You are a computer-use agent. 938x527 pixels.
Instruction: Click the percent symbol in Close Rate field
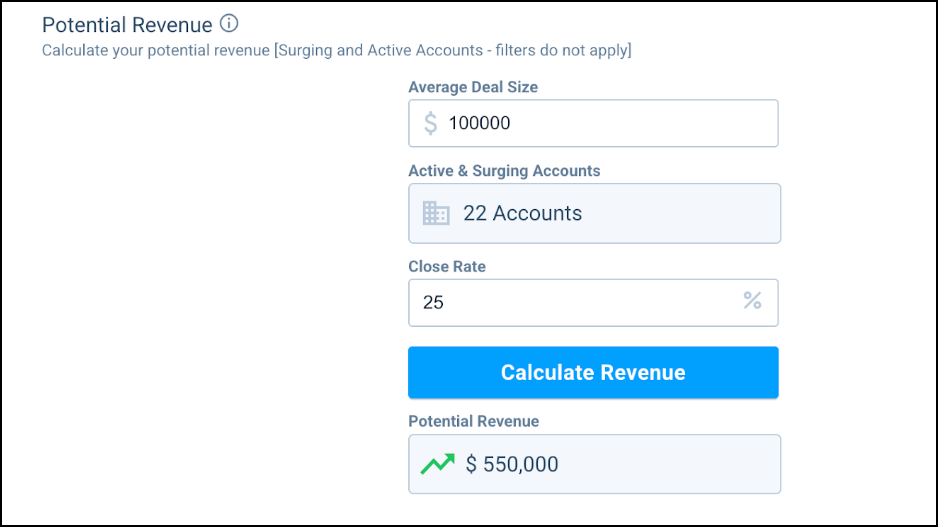[752, 301]
